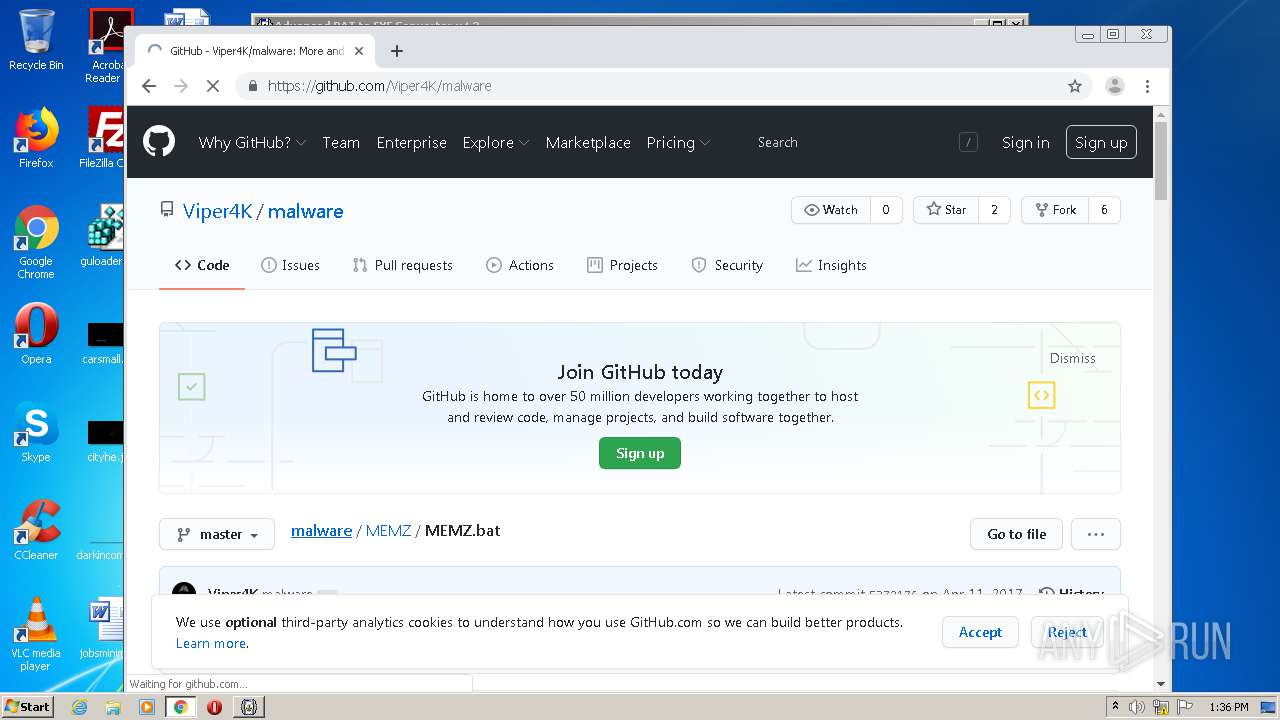
Task: Open Opera desktop shortcut
Action: [x=36, y=334]
